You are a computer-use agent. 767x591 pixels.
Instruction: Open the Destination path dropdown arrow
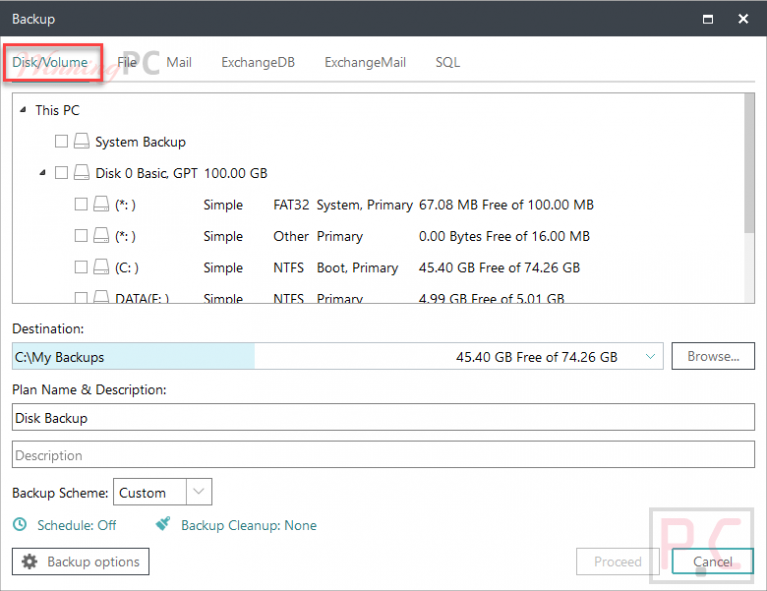point(650,356)
